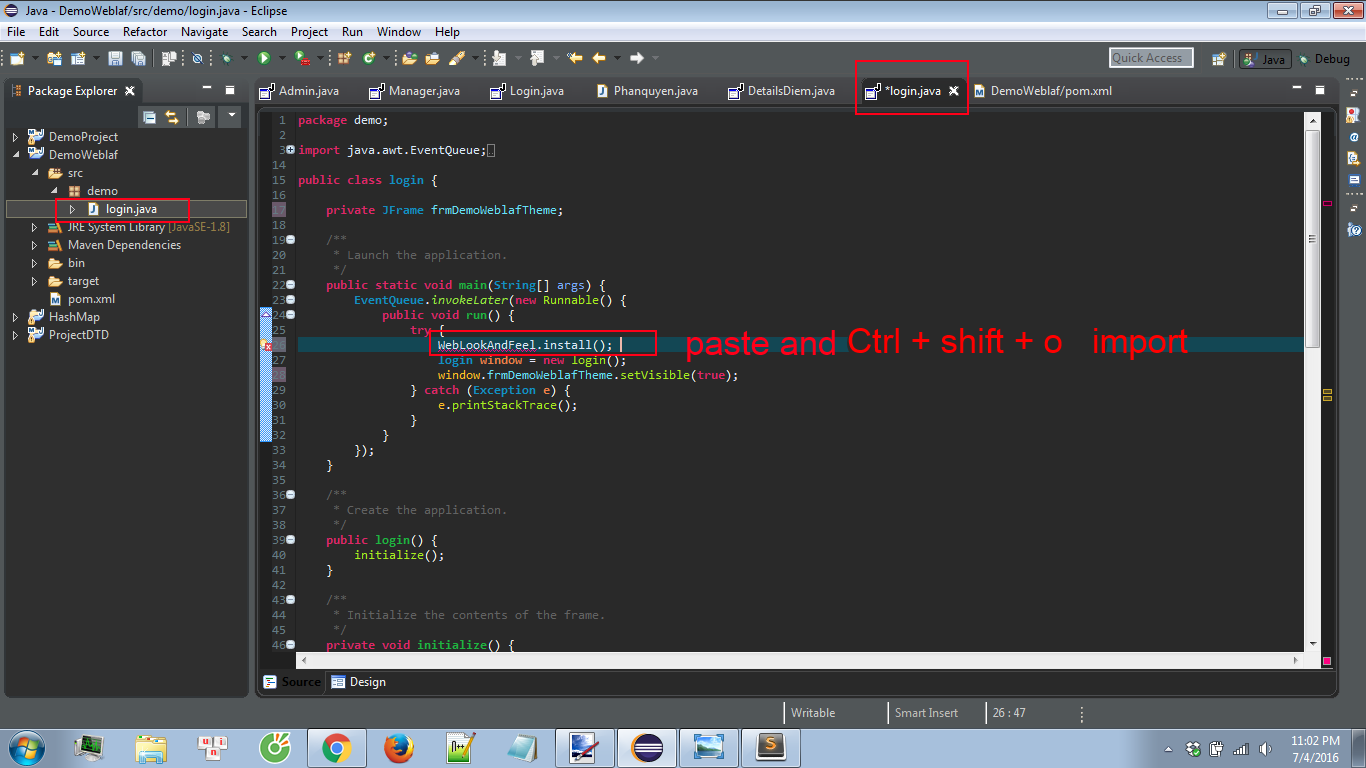The height and width of the screenshot is (768, 1366).
Task: Activate the Java perspective button
Action: click(x=1264, y=58)
